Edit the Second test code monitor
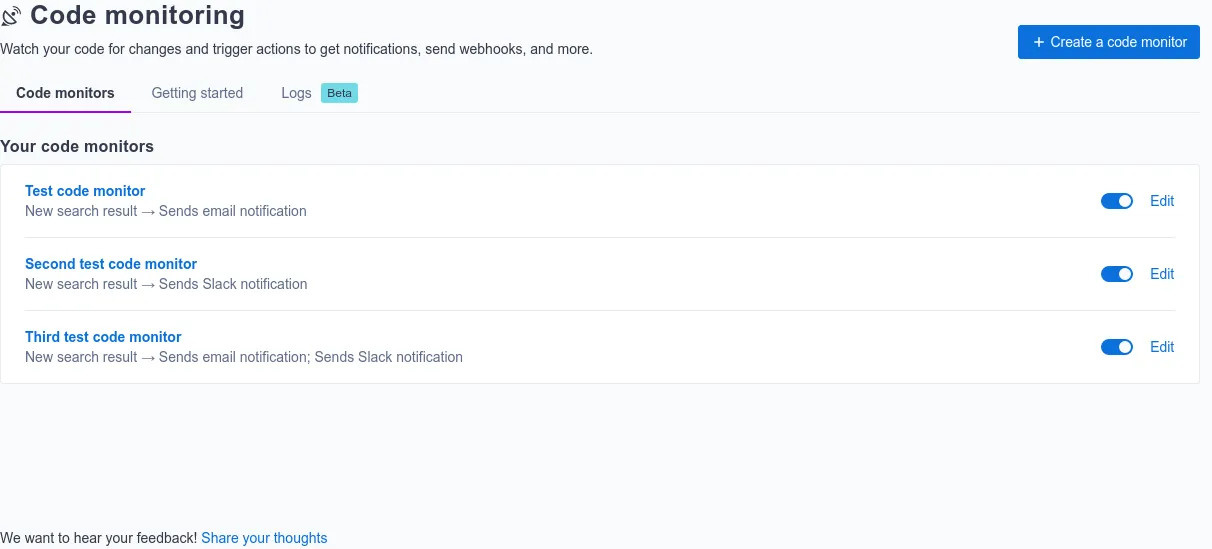 (x=1162, y=274)
